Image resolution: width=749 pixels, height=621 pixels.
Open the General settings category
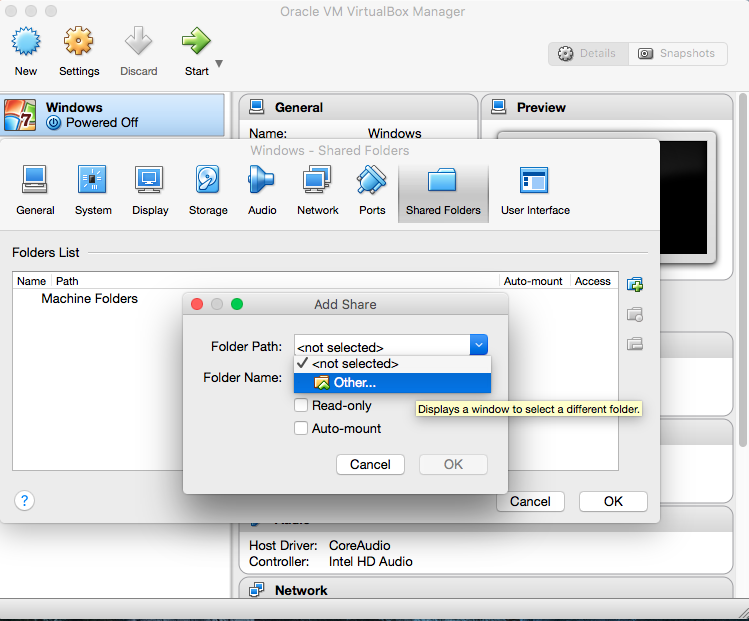[x=35, y=191]
